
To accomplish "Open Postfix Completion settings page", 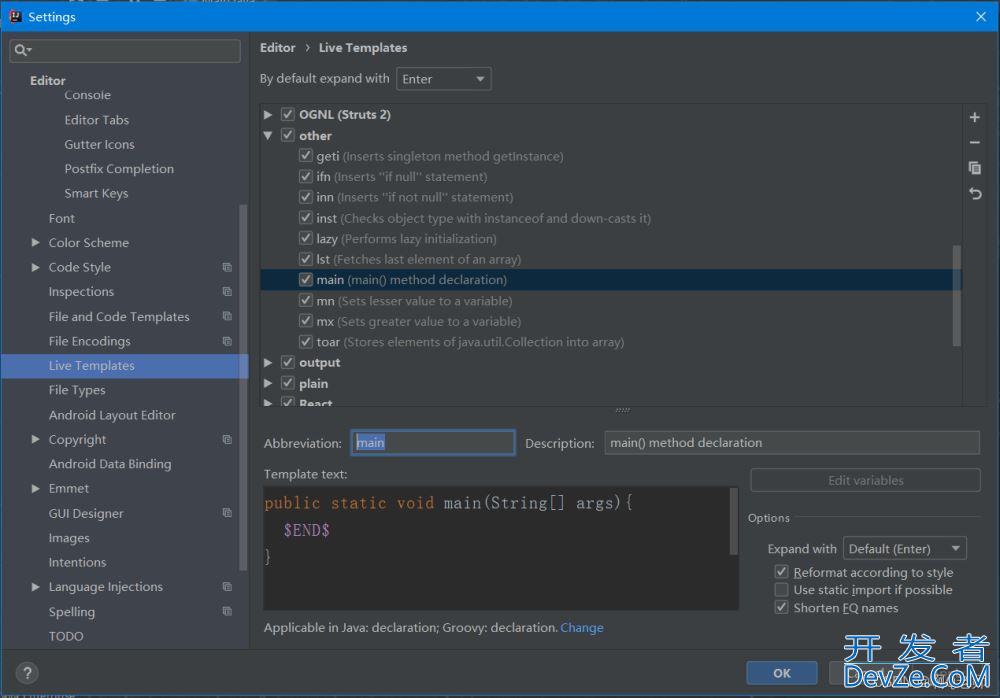I will [119, 169].
